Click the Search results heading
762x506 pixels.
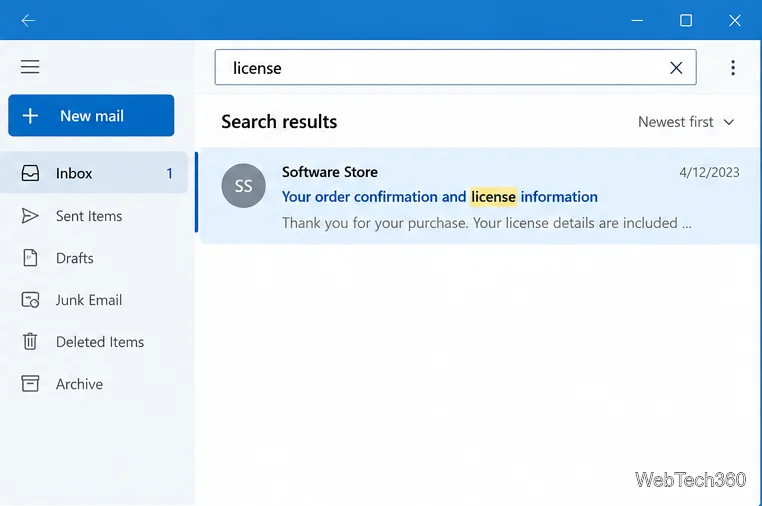tap(279, 122)
